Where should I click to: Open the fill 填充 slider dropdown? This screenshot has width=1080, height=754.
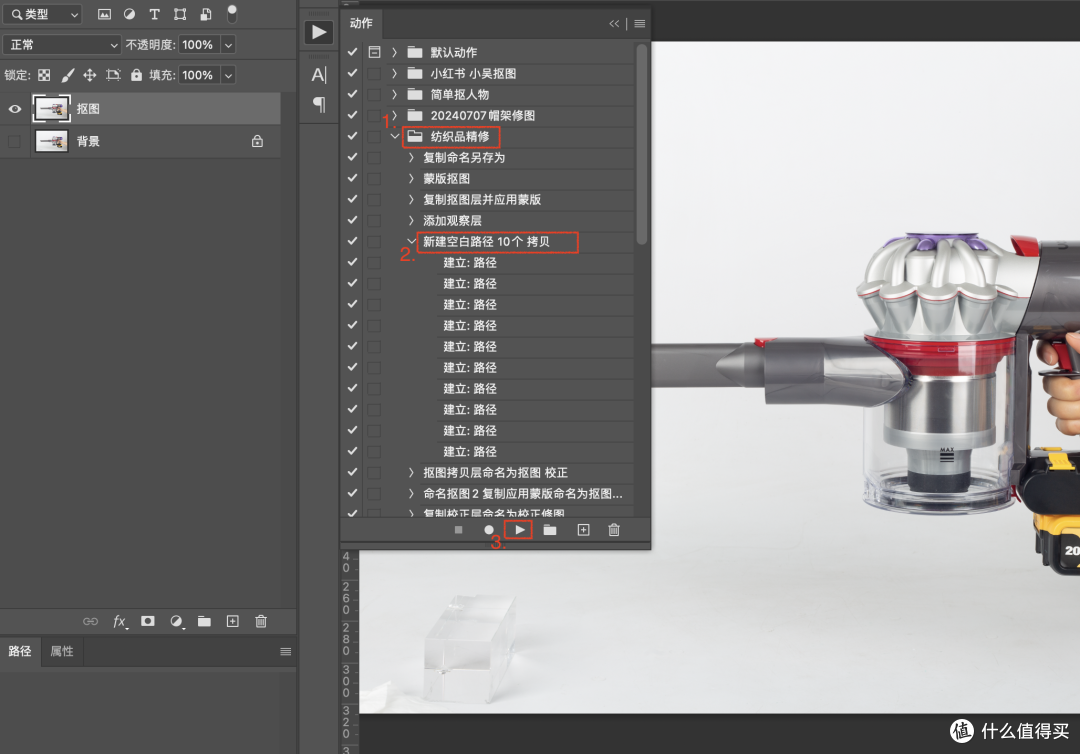[229, 75]
